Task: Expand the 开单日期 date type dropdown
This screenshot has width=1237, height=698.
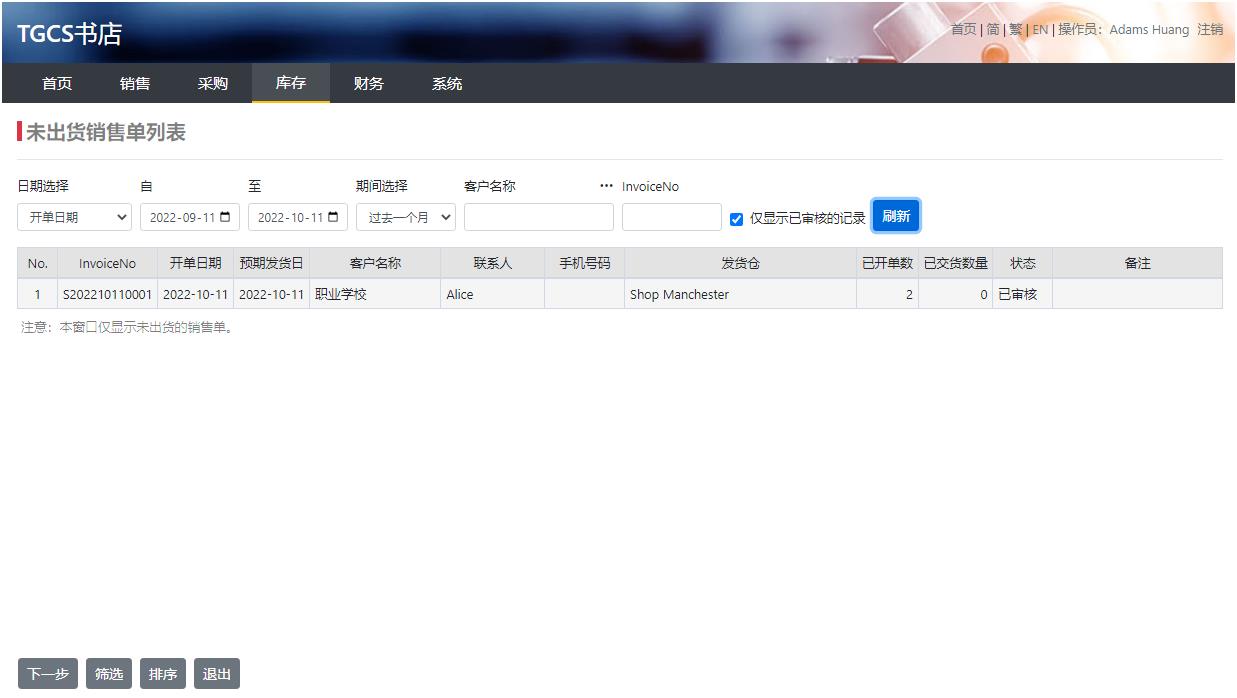Action: coord(75,217)
